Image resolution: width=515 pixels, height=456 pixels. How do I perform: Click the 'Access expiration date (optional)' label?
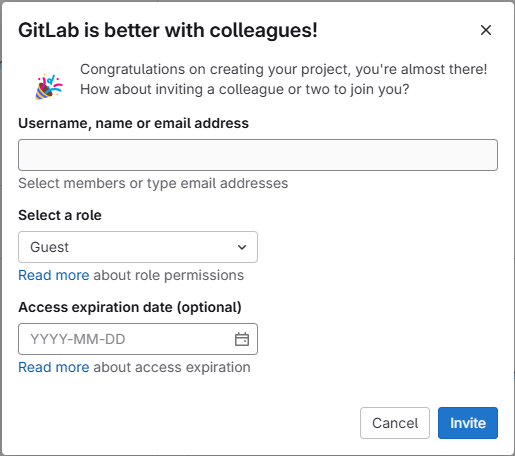coord(130,307)
